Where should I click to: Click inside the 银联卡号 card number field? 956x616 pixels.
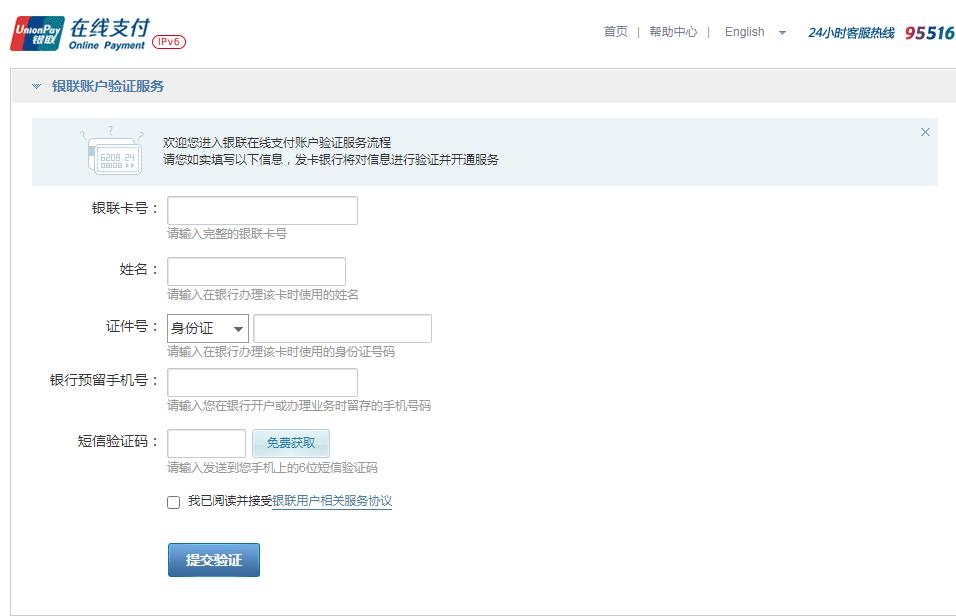pos(262,210)
